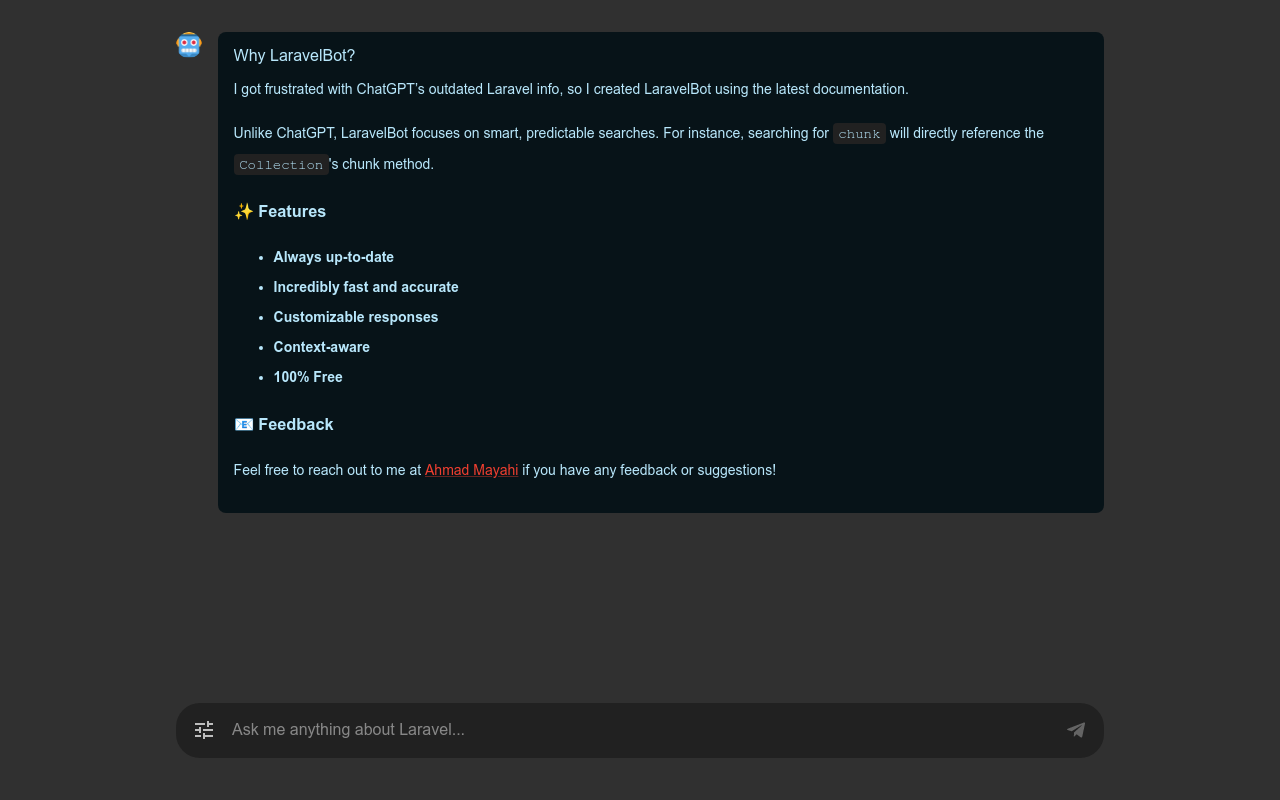
Task: Click the sparkles emoji beside Features
Action: (x=244, y=211)
